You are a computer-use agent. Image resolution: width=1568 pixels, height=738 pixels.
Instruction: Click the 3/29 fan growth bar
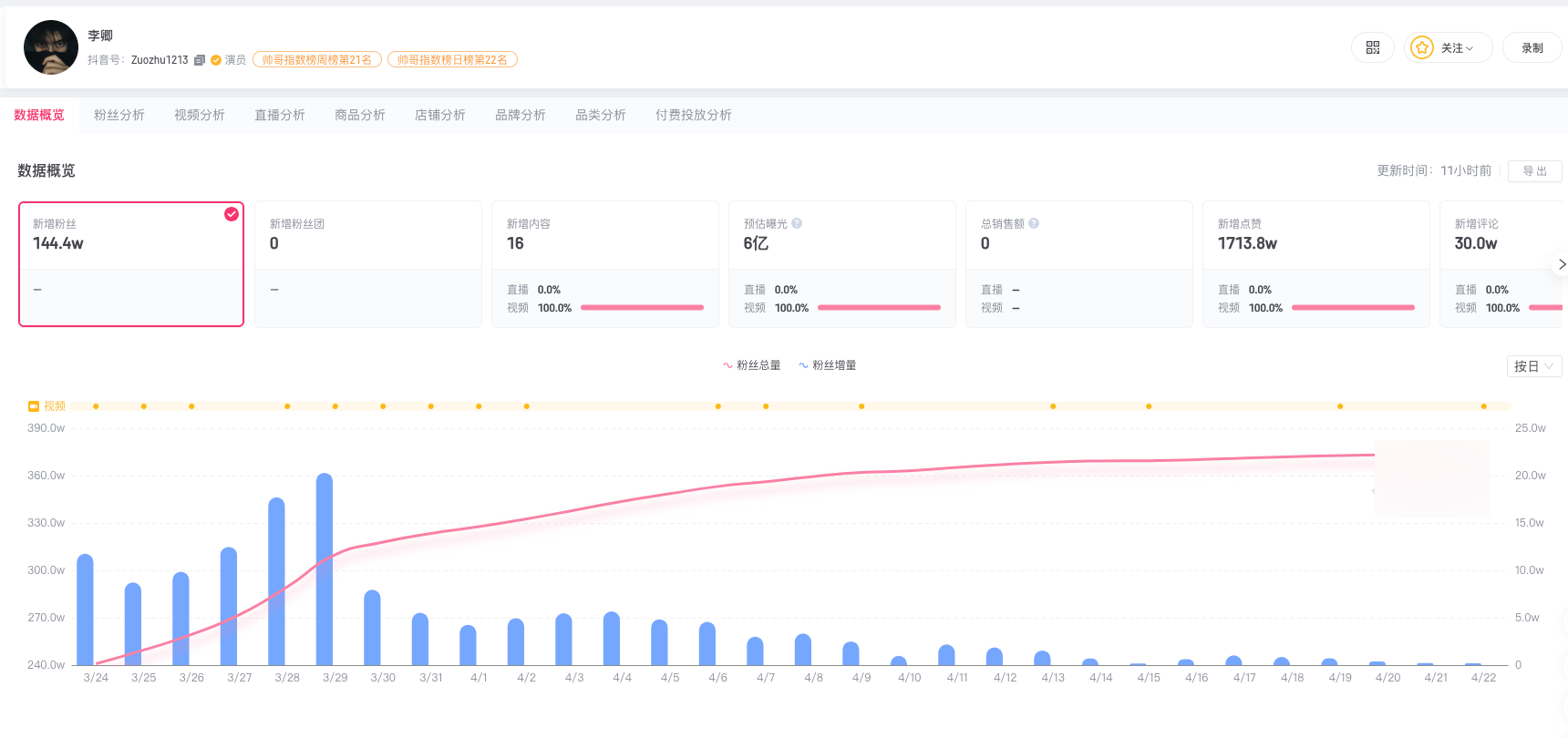[325, 569]
